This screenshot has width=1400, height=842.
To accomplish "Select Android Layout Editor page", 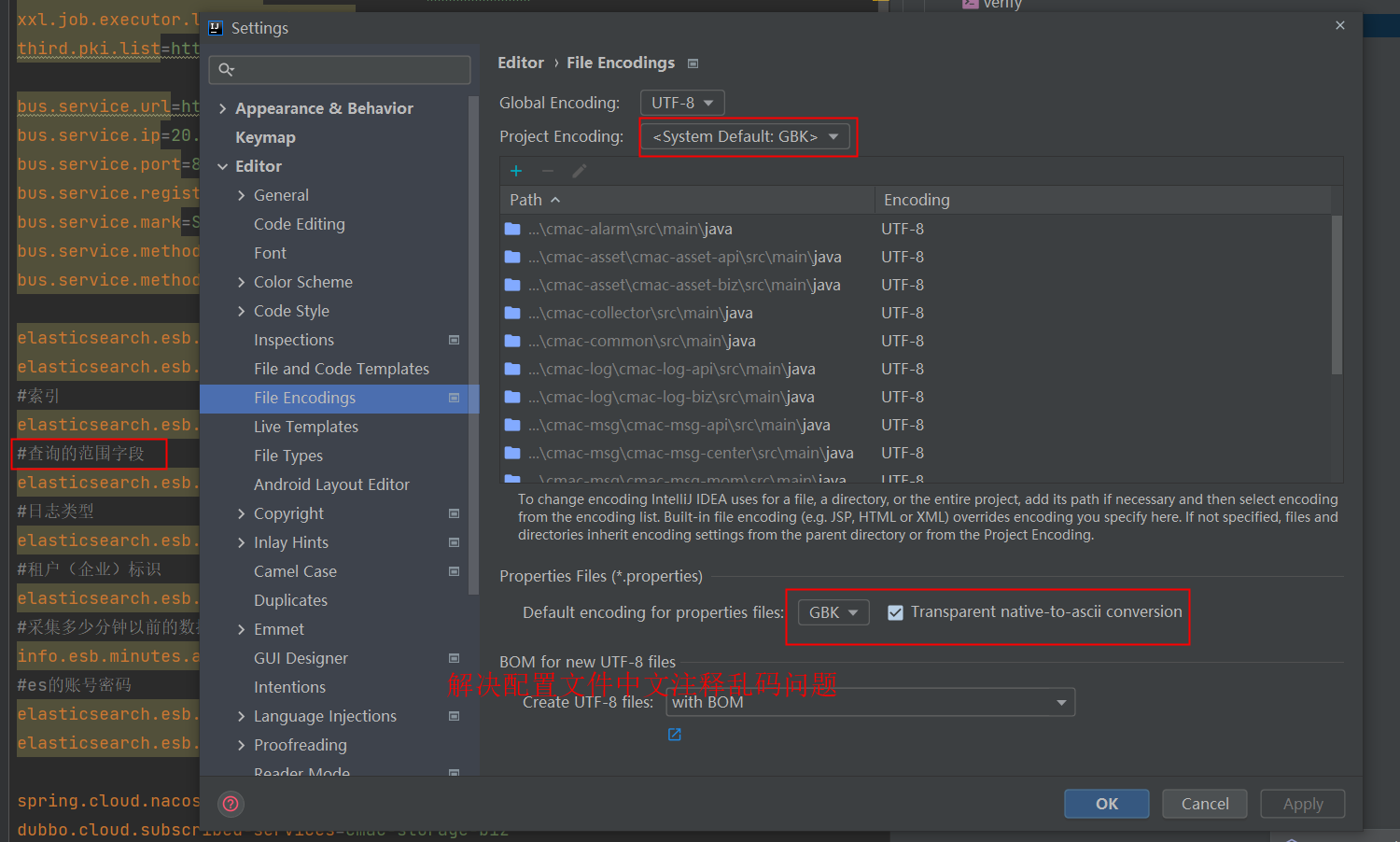I will pos(331,484).
